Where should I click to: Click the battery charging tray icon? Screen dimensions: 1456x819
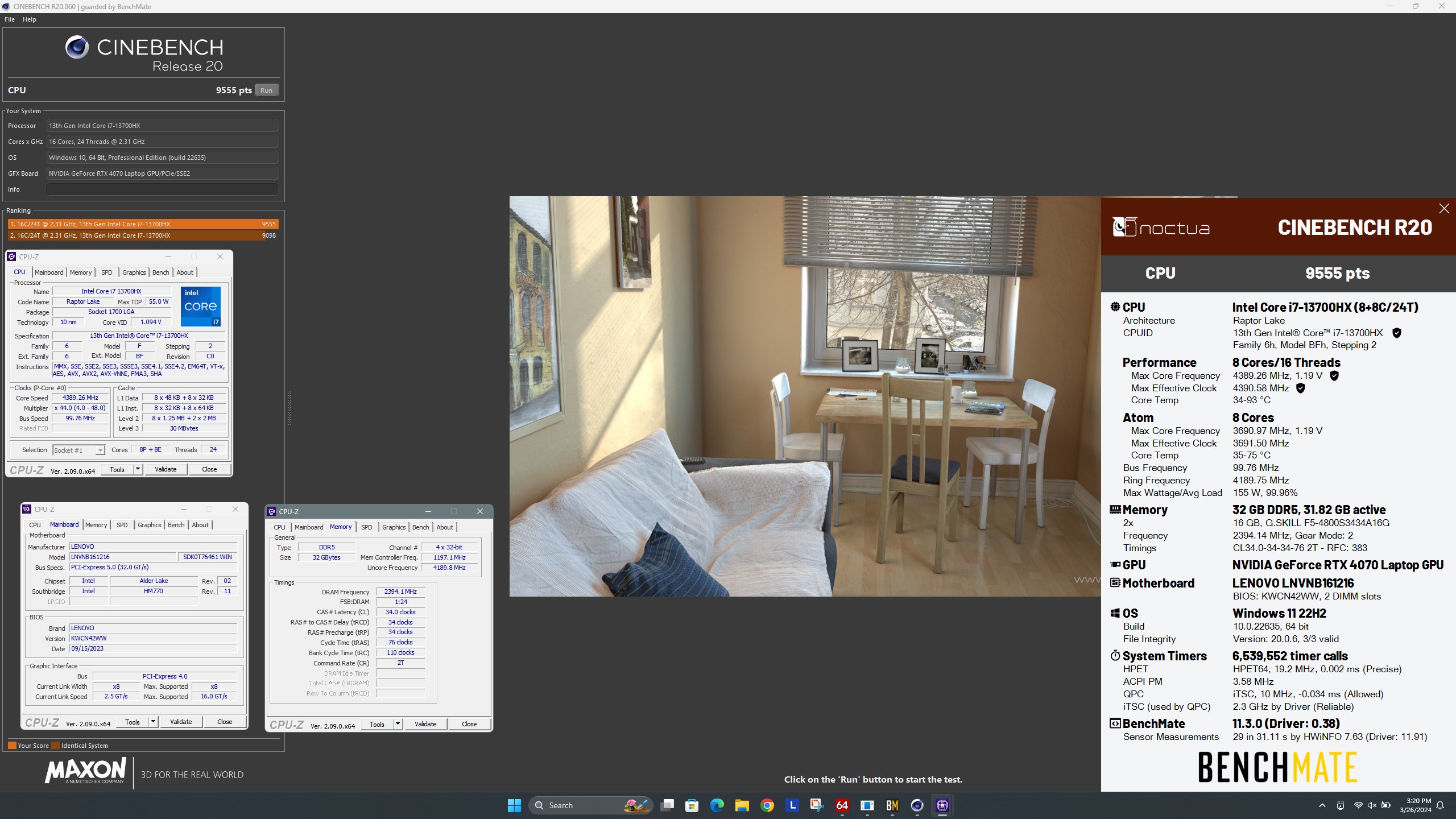pos(1386,805)
